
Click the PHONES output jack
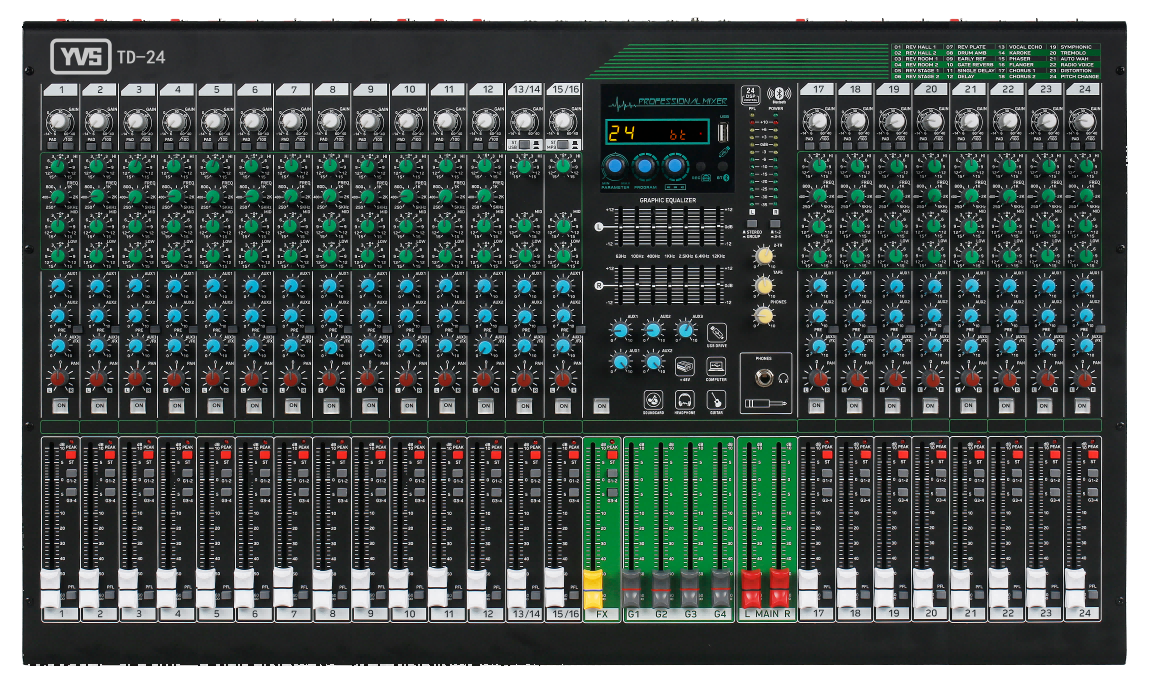[x=764, y=378]
